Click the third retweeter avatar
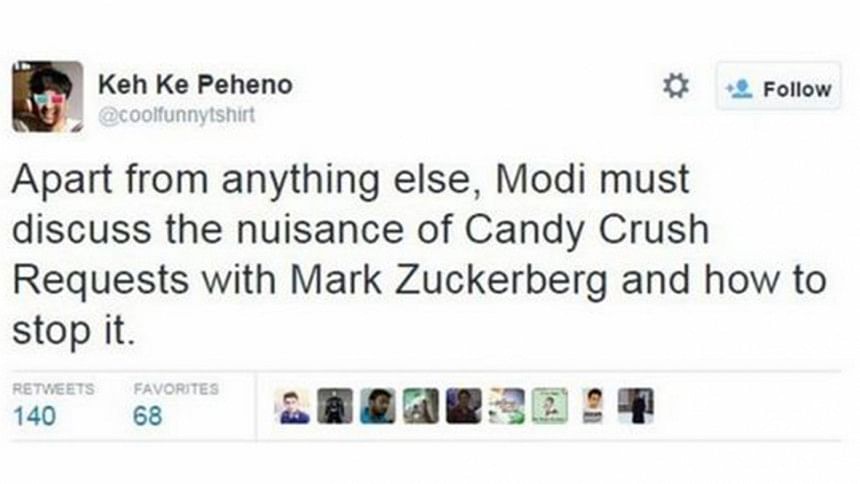Viewport: 860px width, 484px height. (x=378, y=406)
